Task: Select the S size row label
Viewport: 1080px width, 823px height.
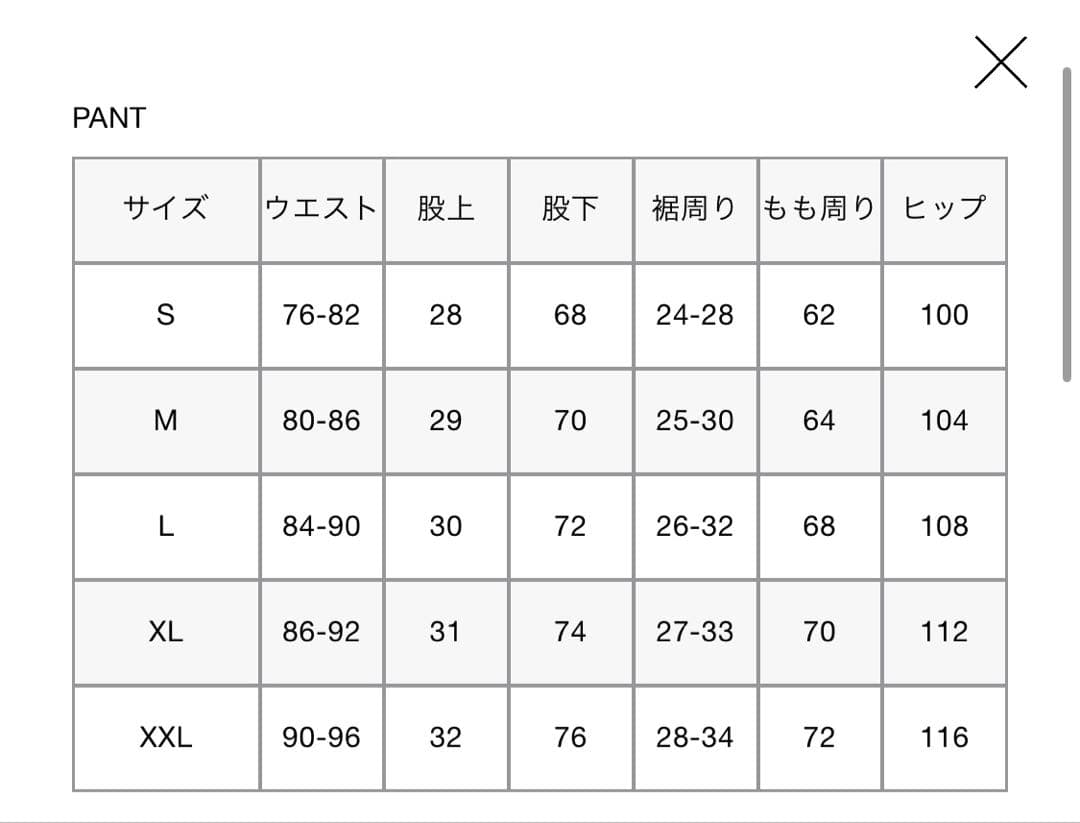Action: (x=166, y=315)
